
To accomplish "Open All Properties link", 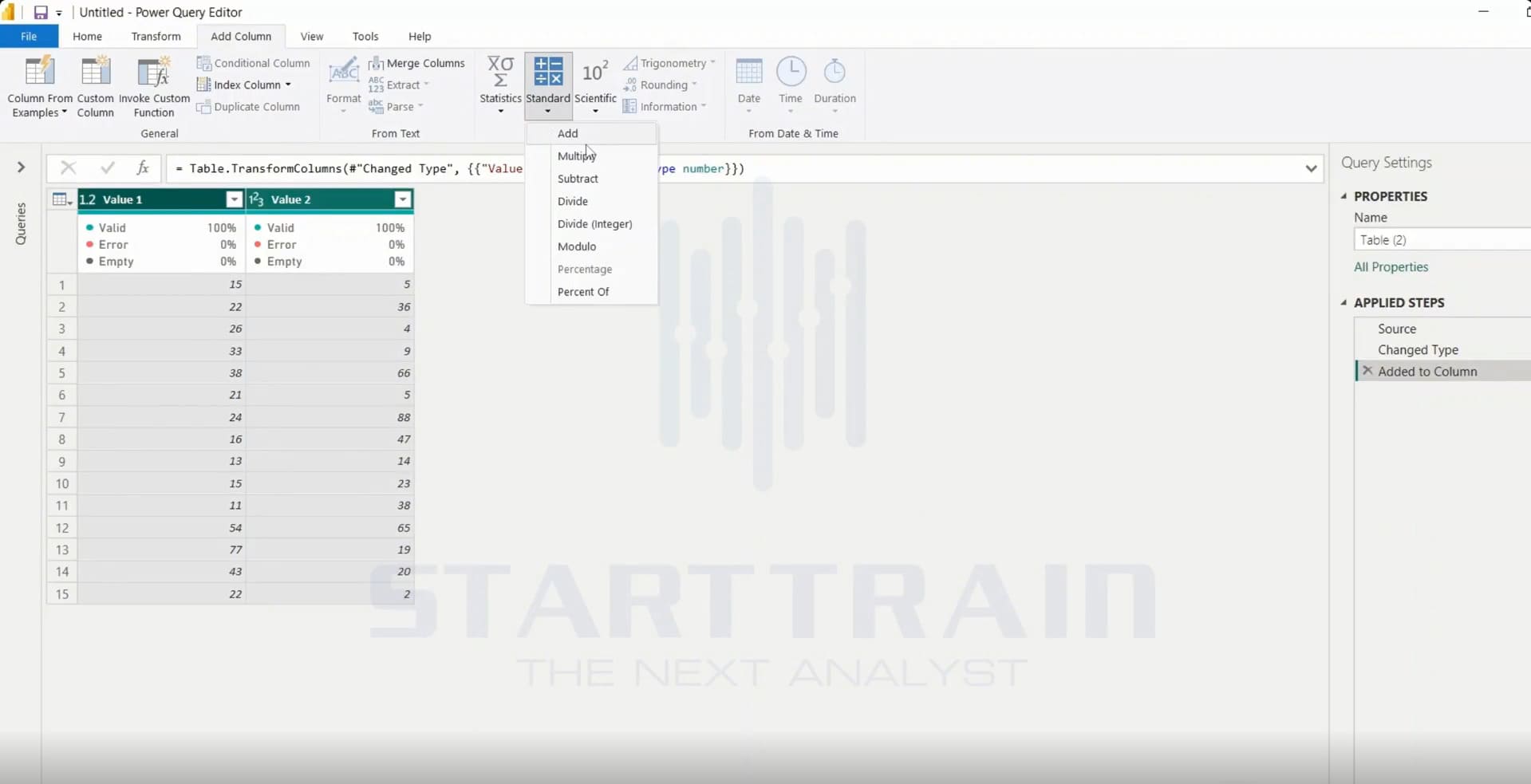I will [1391, 267].
